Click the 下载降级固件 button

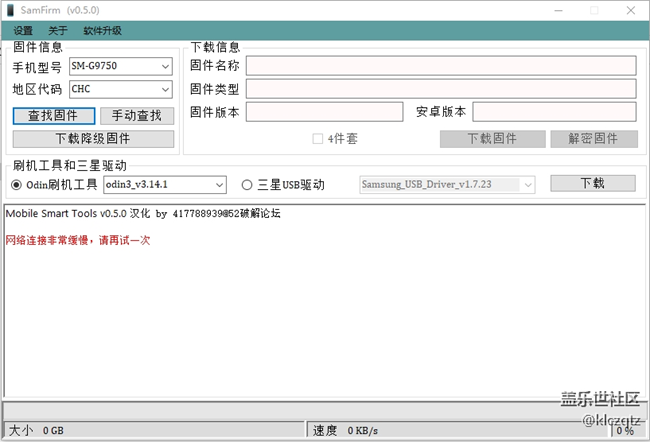(93, 139)
